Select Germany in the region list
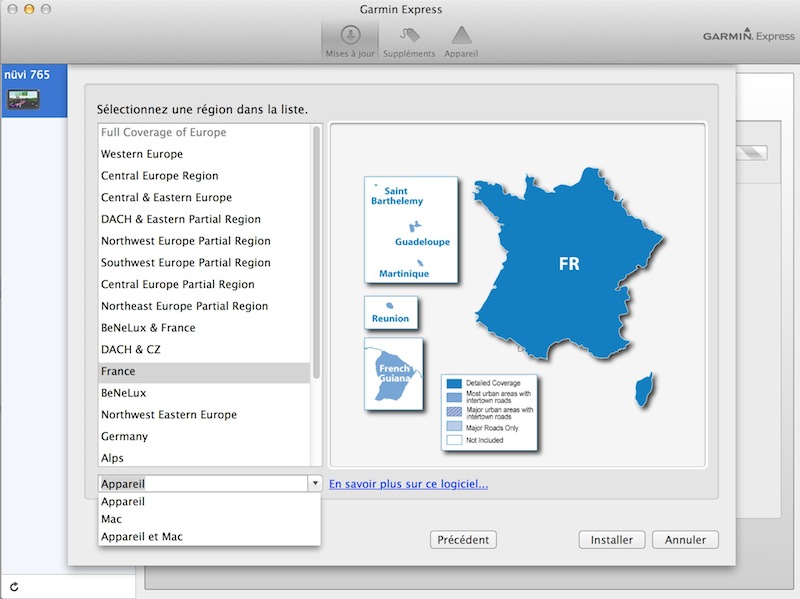The width and height of the screenshot is (800, 599). click(x=204, y=436)
